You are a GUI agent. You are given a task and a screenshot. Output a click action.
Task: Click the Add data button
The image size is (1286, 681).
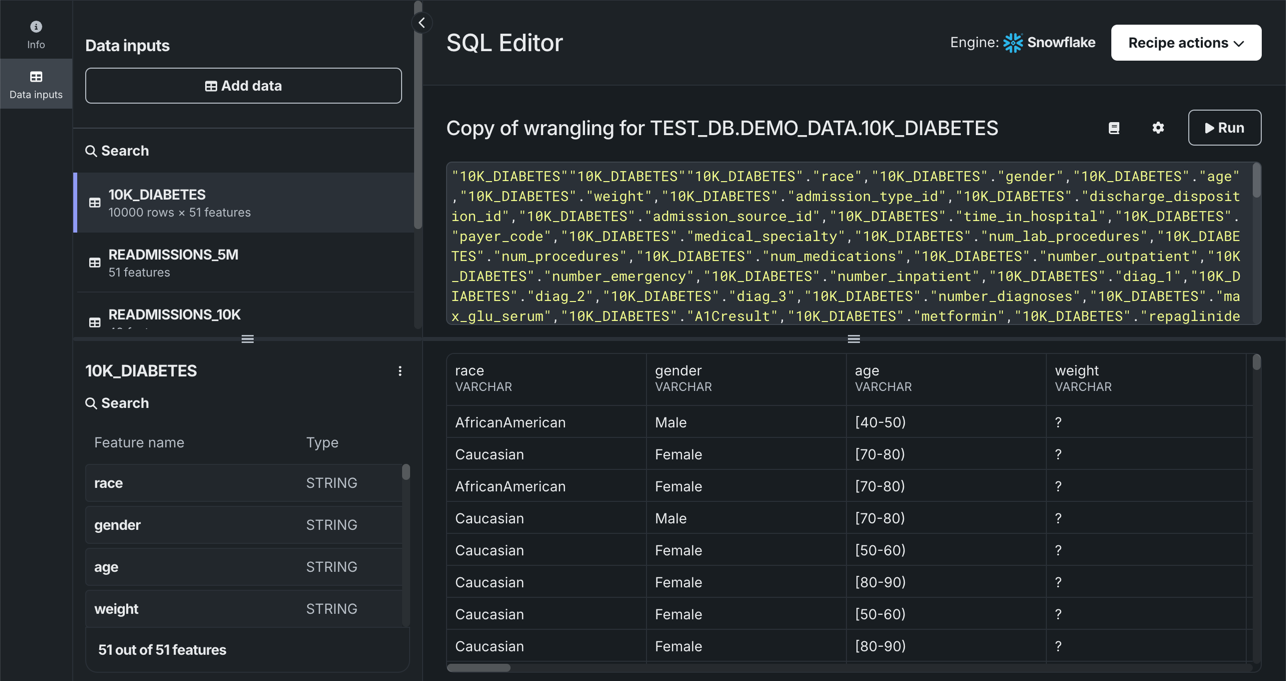click(x=243, y=86)
